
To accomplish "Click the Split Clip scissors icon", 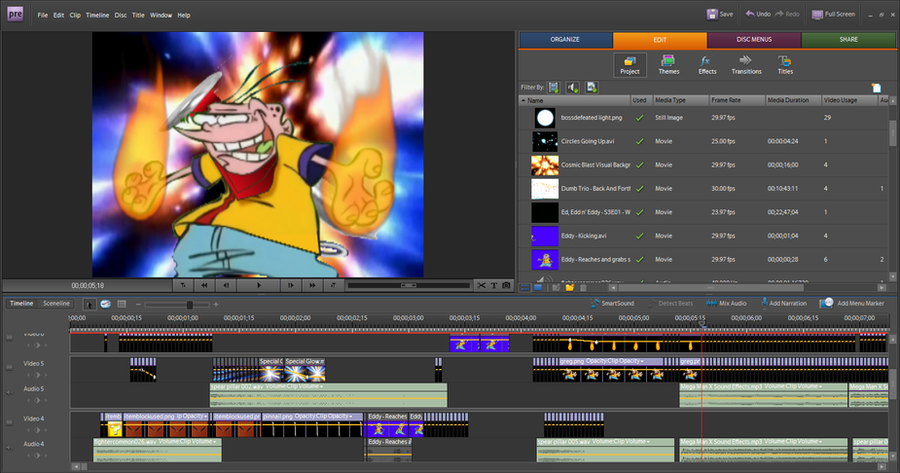I will (482, 285).
